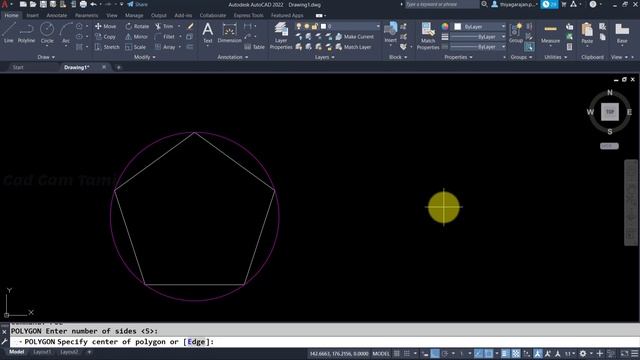The height and width of the screenshot is (360, 640).
Task: Choose the Copy command
Action: (105, 37)
